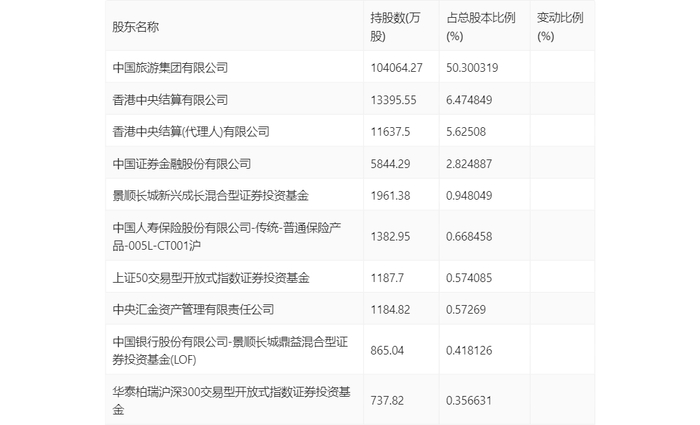Select the percentage 0.948049
Viewport: 700px width, 425px height.
tap(469, 196)
